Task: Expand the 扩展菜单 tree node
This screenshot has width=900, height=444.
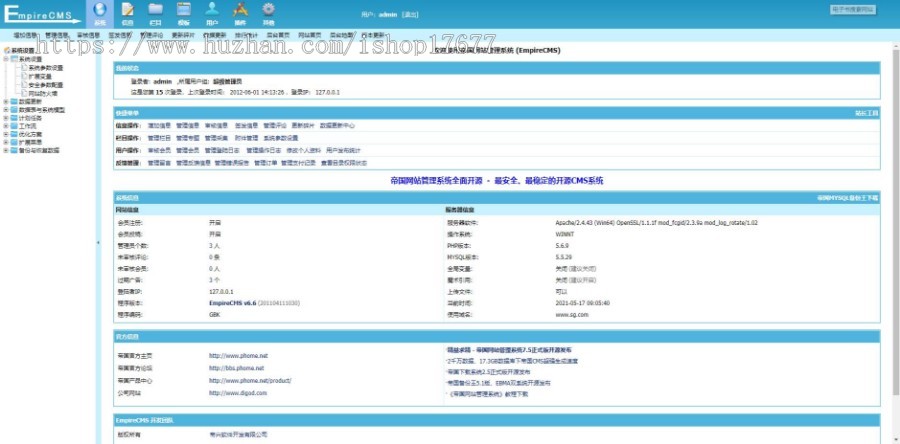Action: click(6, 142)
